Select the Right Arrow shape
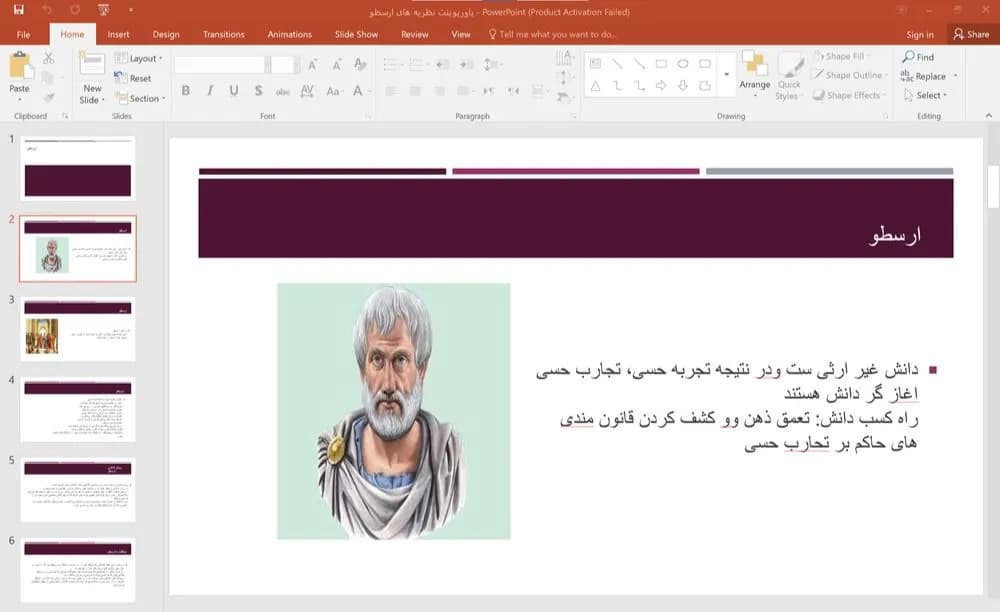Screen dimensions: 1000x612 pos(661,85)
